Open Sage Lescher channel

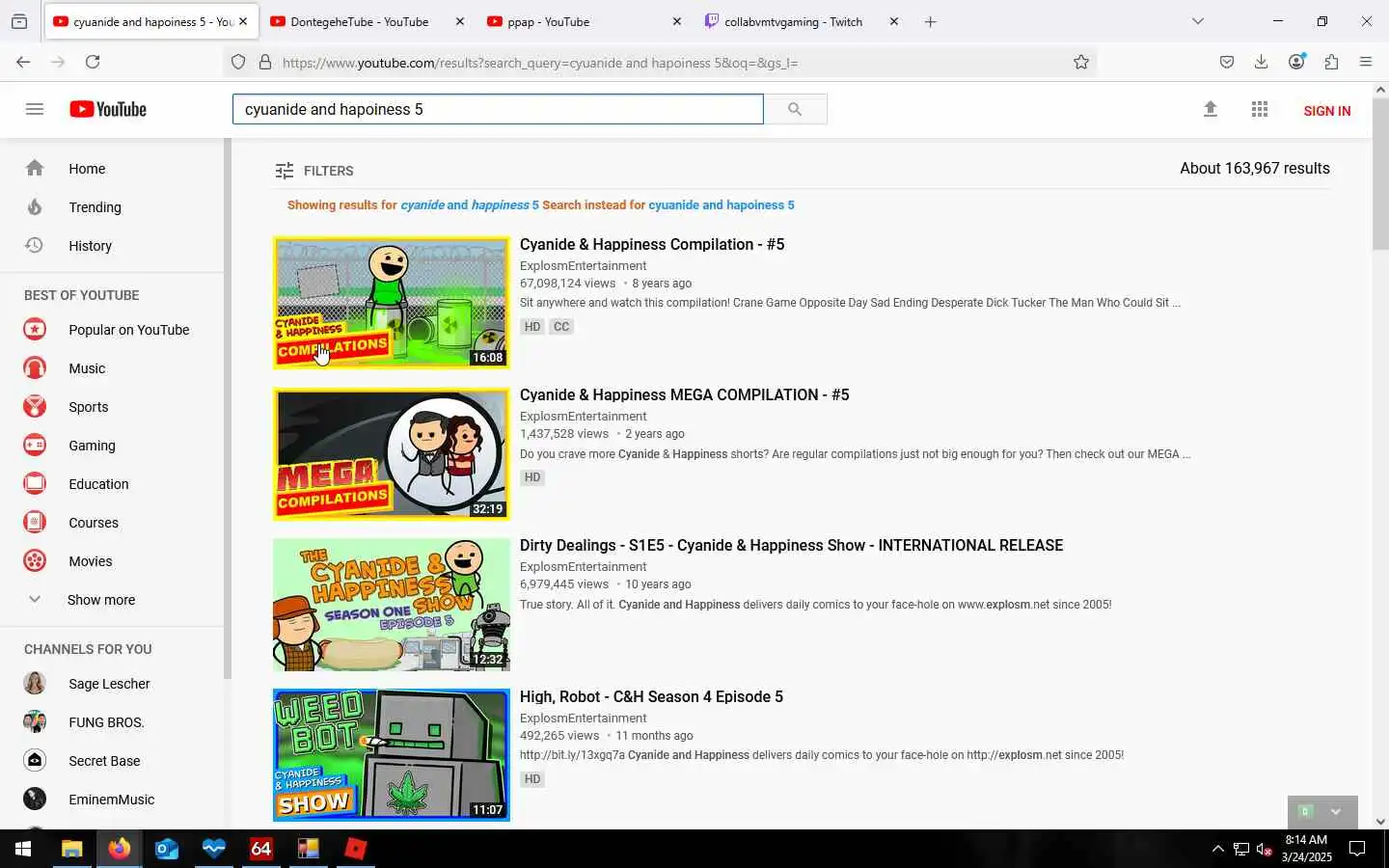click(x=109, y=684)
